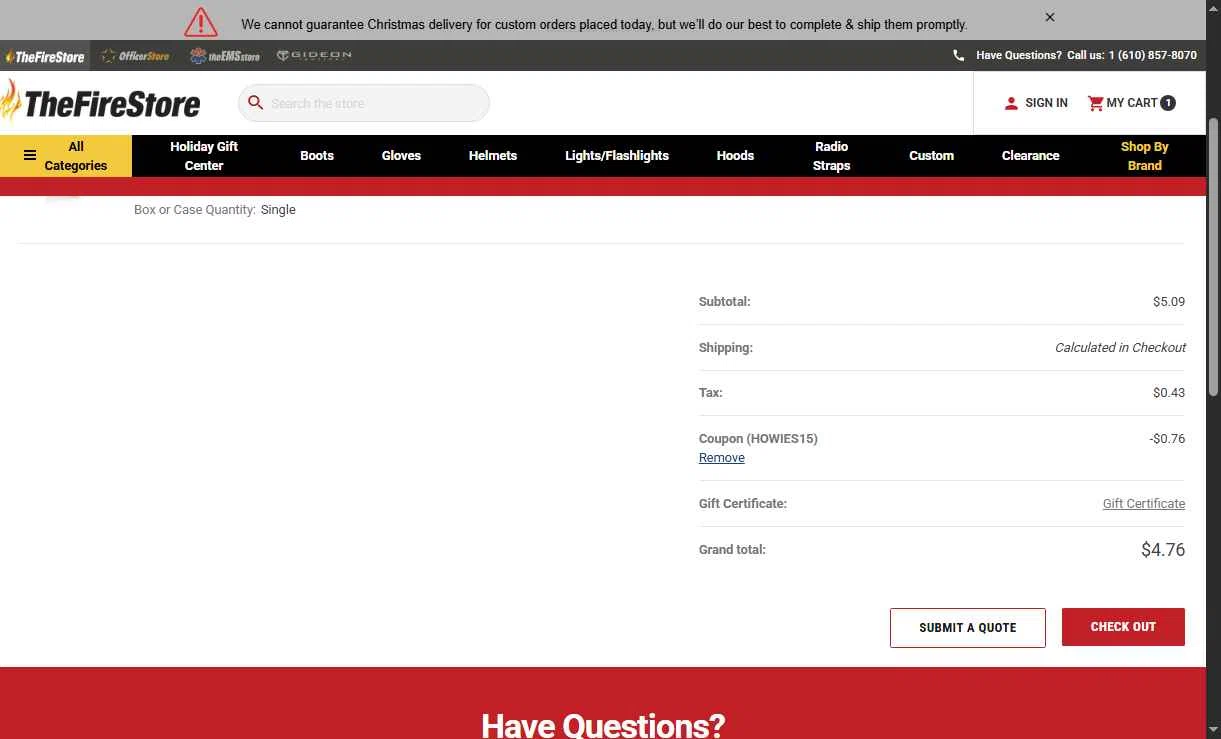Switch to OfficerStore site tab
Viewport: 1221px width, 739px height.
136,56
